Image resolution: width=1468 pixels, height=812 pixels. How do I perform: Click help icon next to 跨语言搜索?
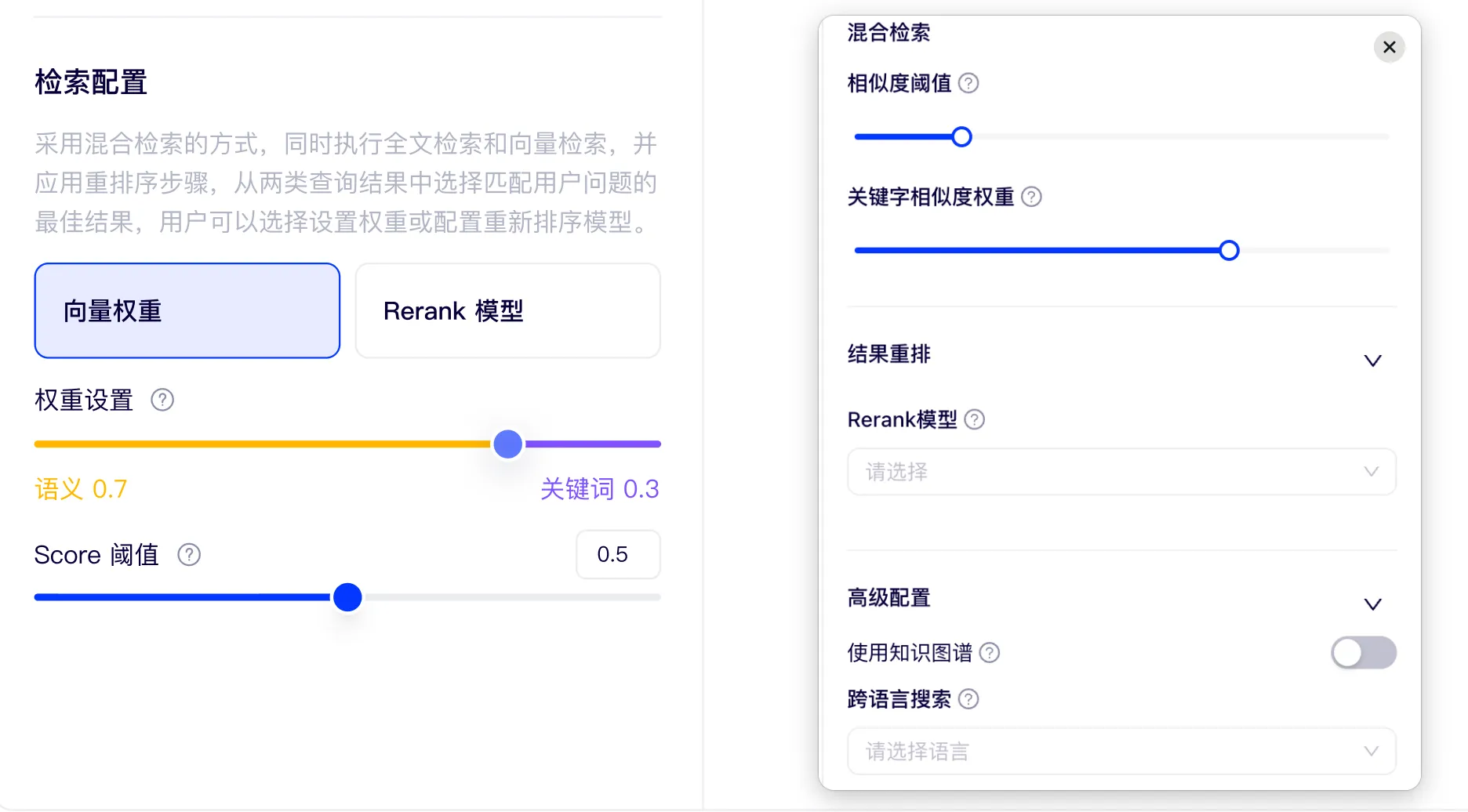click(x=969, y=699)
